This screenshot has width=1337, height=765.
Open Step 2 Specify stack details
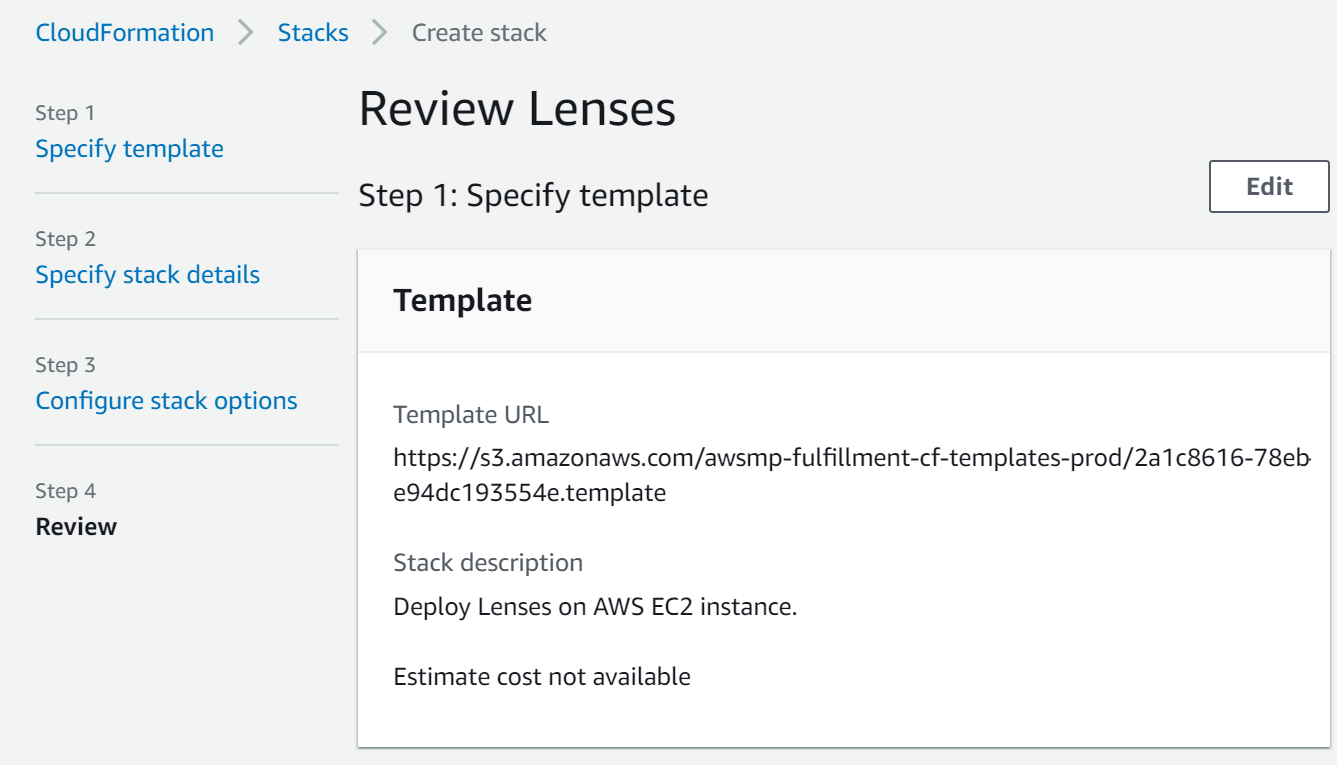147,275
